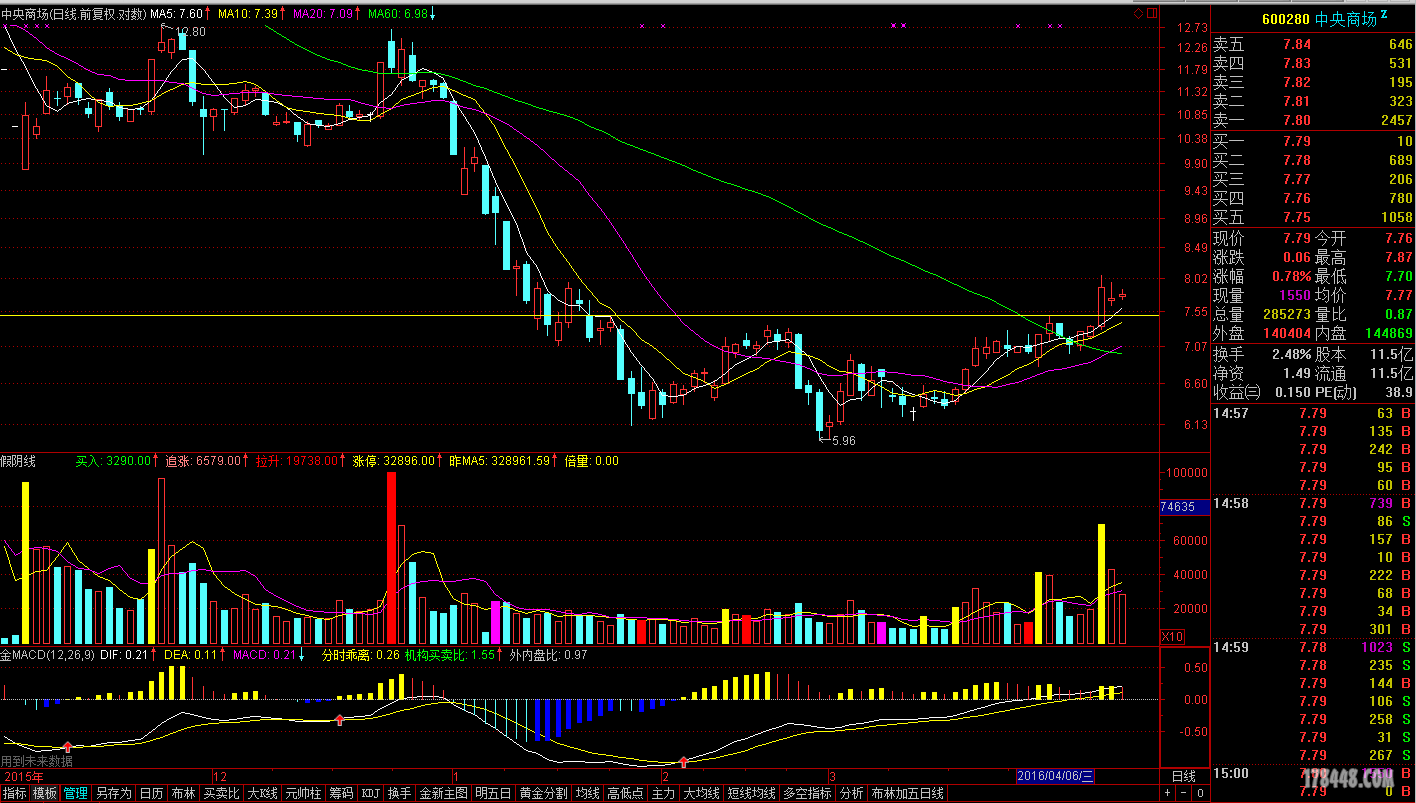The width and height of the screenshot is (1416, 803).
Task: Click the red diamond icon above the price axis
Action: click(x=1138, y=14)
